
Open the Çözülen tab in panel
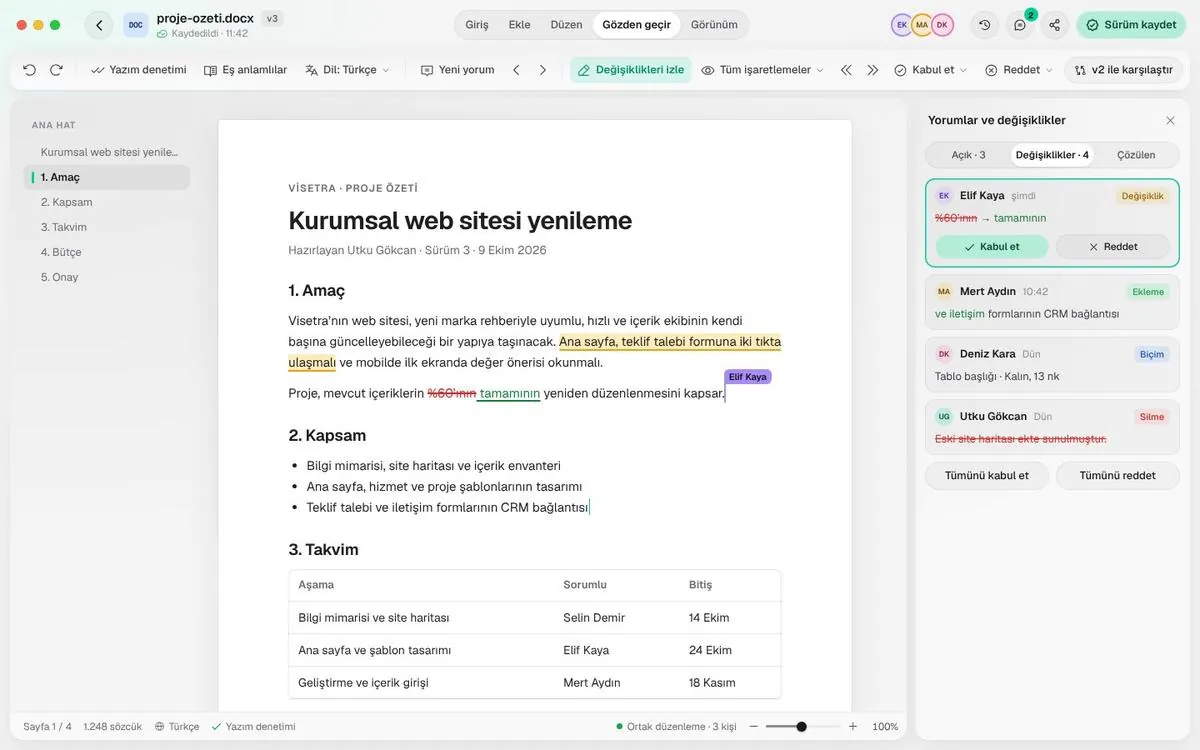1136,155
